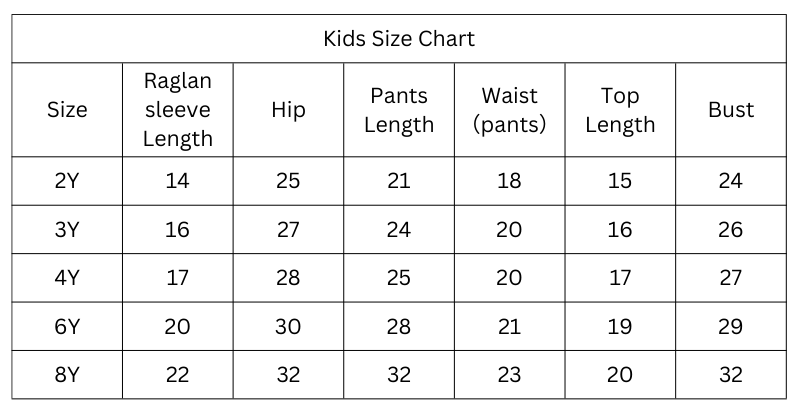Select the Size column header
This screenshot has height=400, width=800.
(67, 110)
